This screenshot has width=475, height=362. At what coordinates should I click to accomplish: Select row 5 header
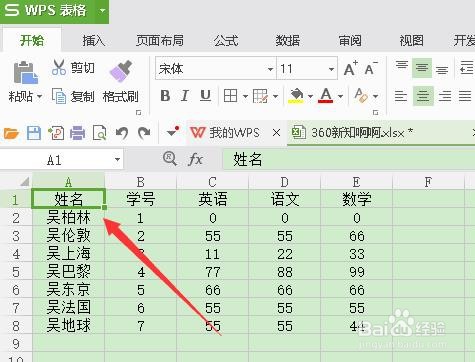click(x=16, y=272)
